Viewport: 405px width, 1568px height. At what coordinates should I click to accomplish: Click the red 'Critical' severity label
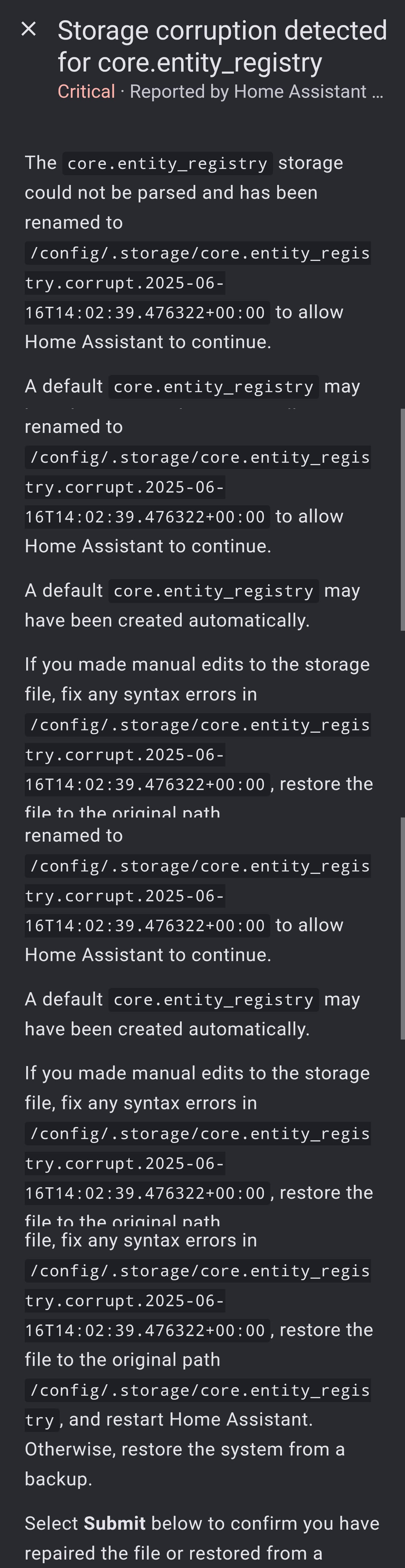point(86,91)
